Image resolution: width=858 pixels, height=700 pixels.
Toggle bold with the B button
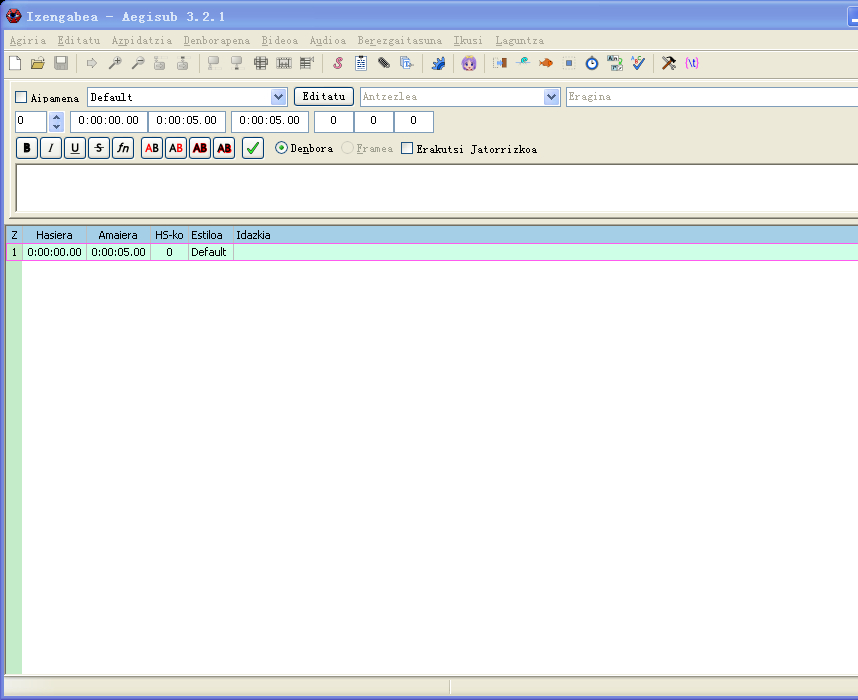[27, 148]
